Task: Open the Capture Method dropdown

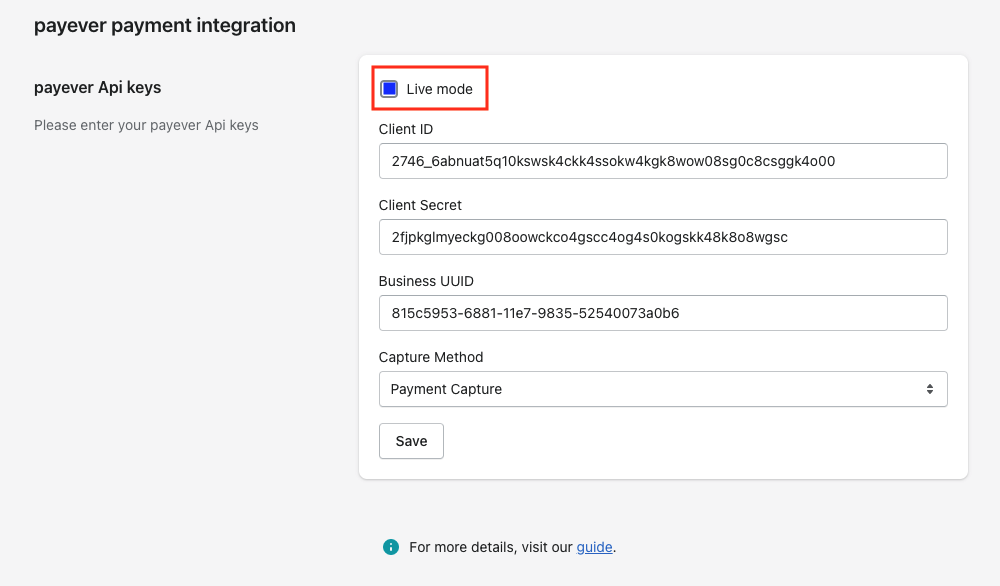Action: [x=663, y=389]
